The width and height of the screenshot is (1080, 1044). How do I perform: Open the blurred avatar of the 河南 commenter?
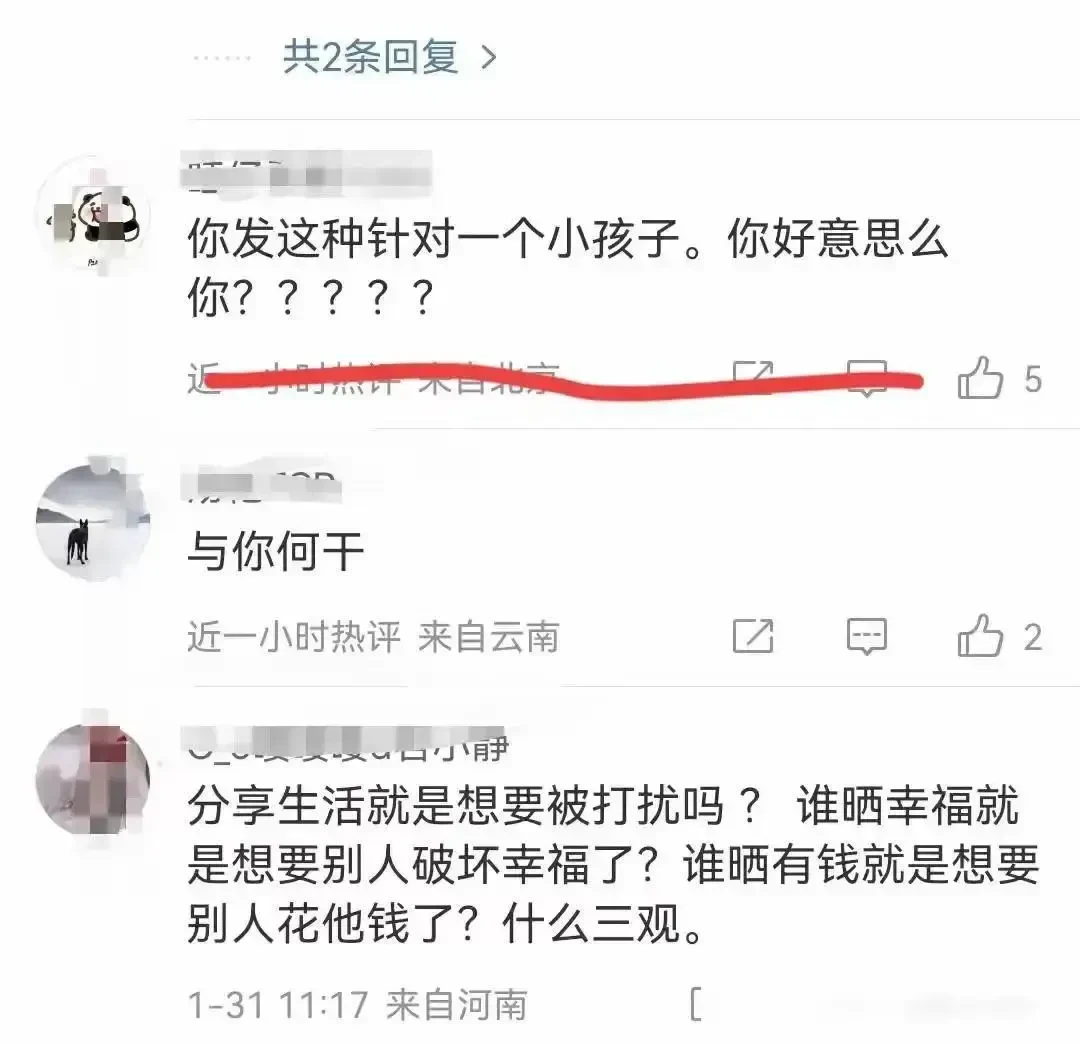[93, 779]
